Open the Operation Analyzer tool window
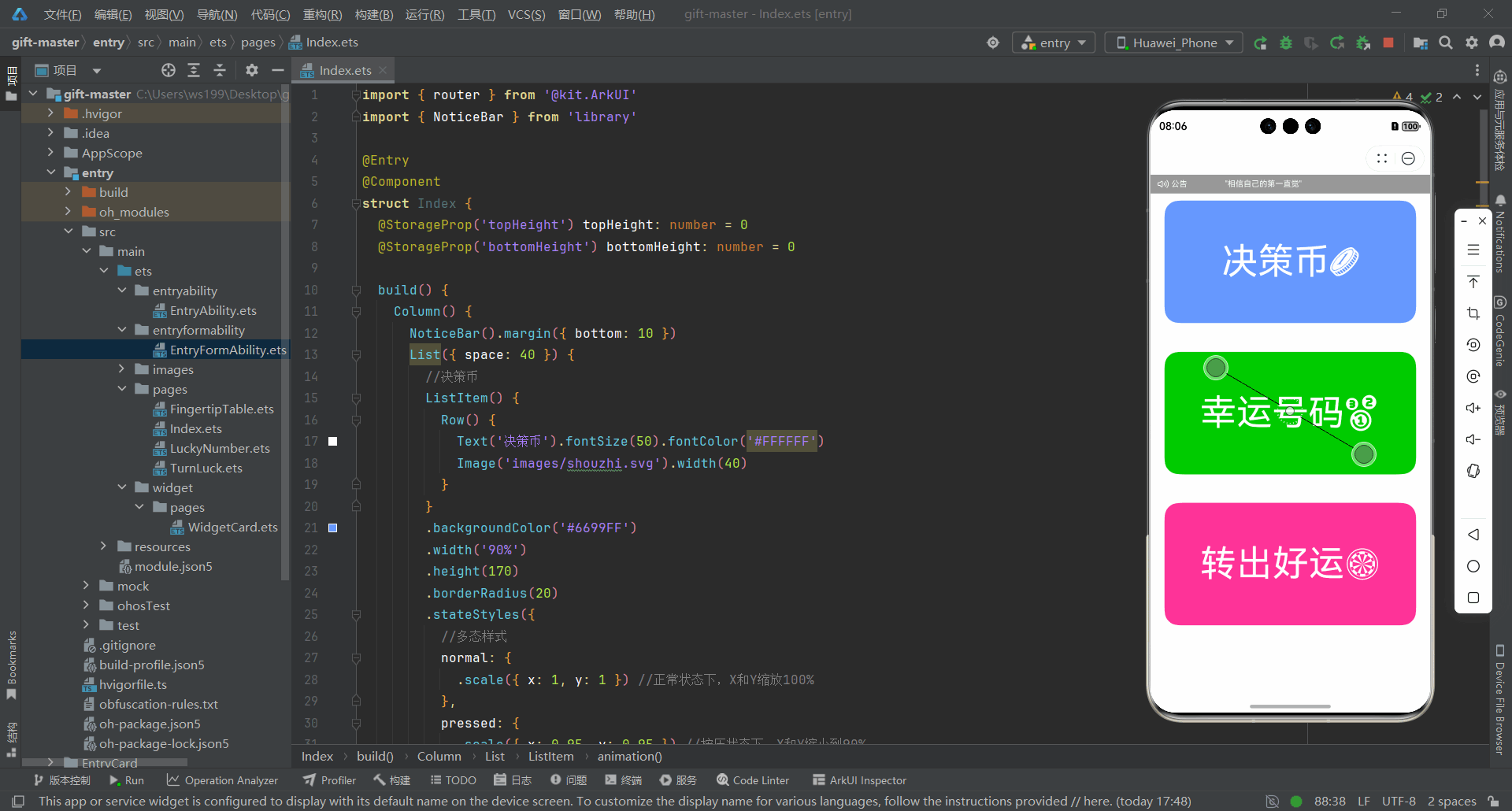This screenshot has width=1512, height=811. coord(222,780)
